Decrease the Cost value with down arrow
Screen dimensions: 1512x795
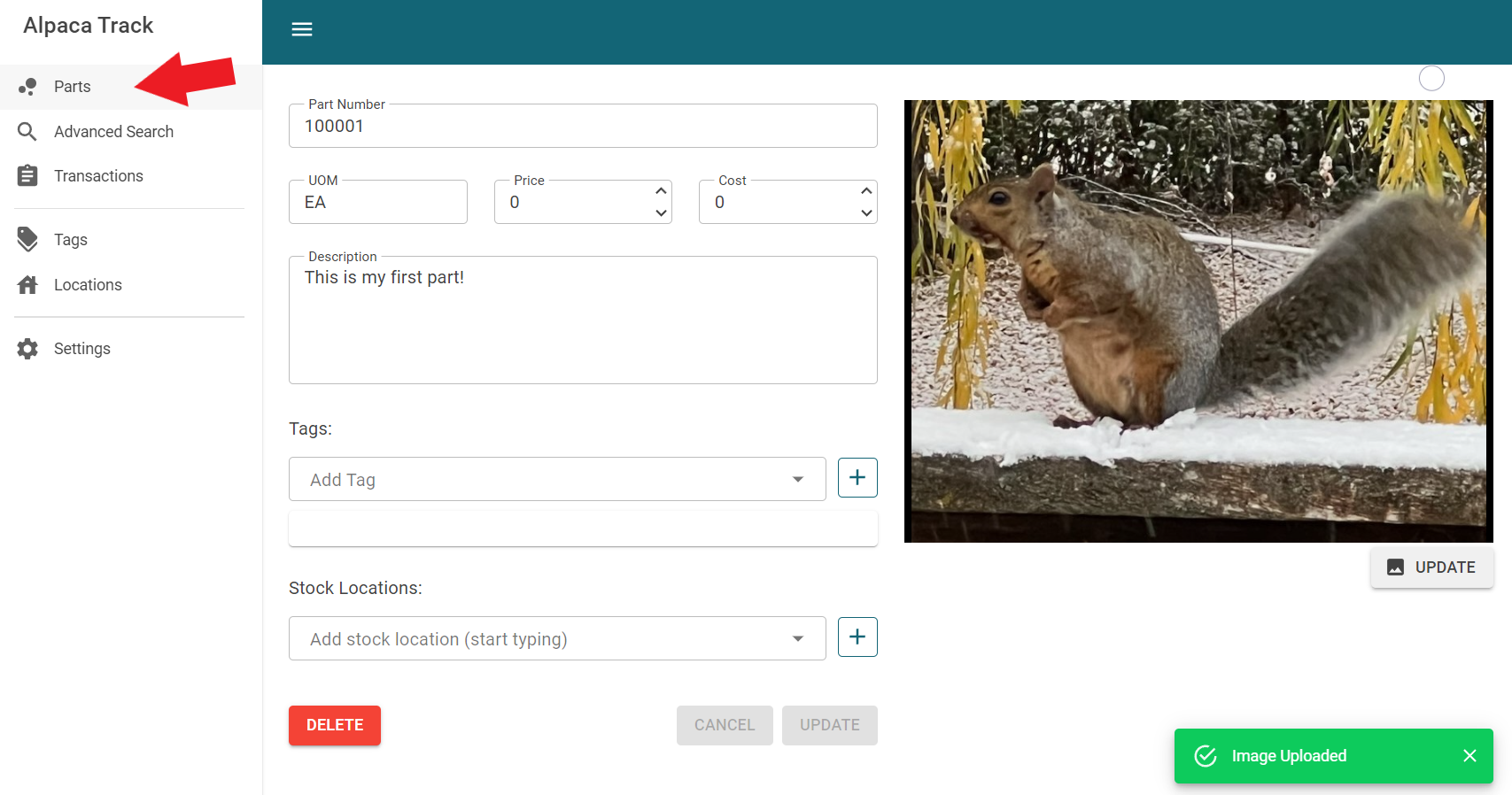866,213
